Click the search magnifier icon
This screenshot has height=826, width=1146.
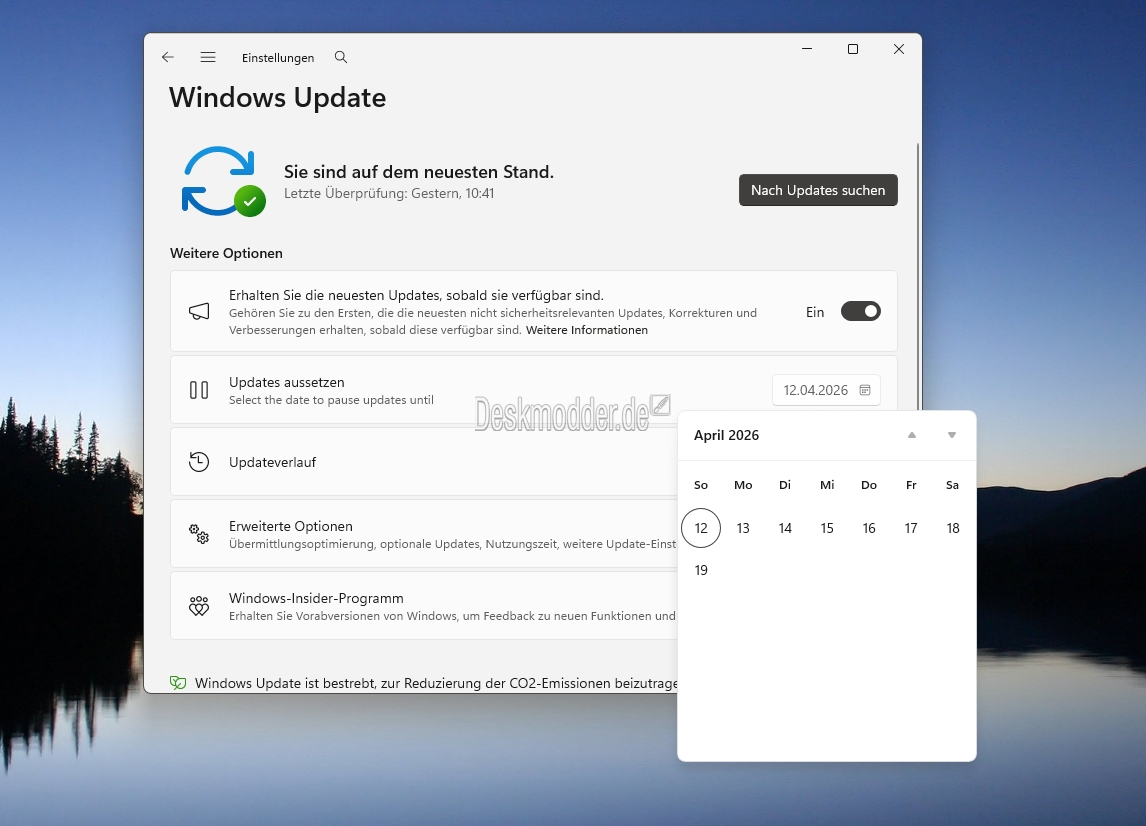click(341, 58)
